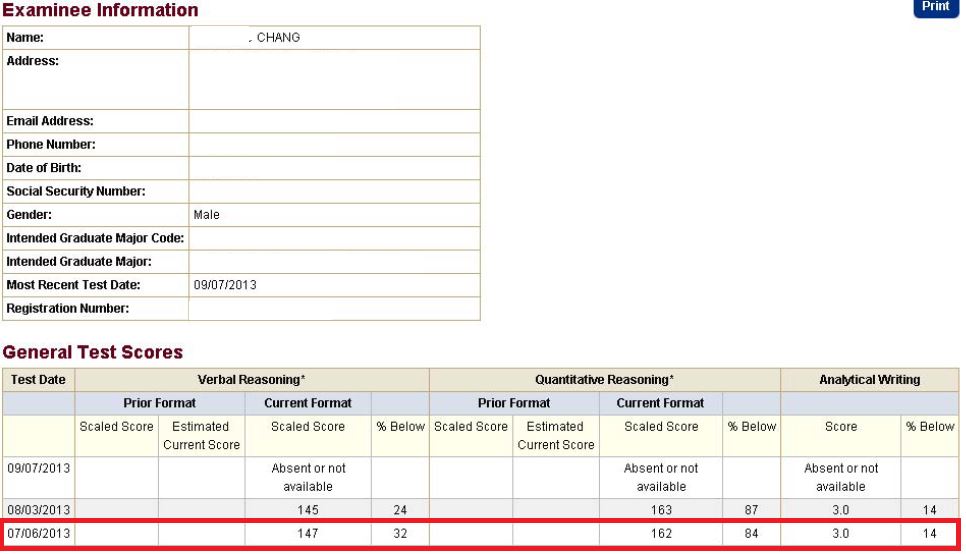
Task: Click the Analytical Writing column header
Action: click(870, 380)
